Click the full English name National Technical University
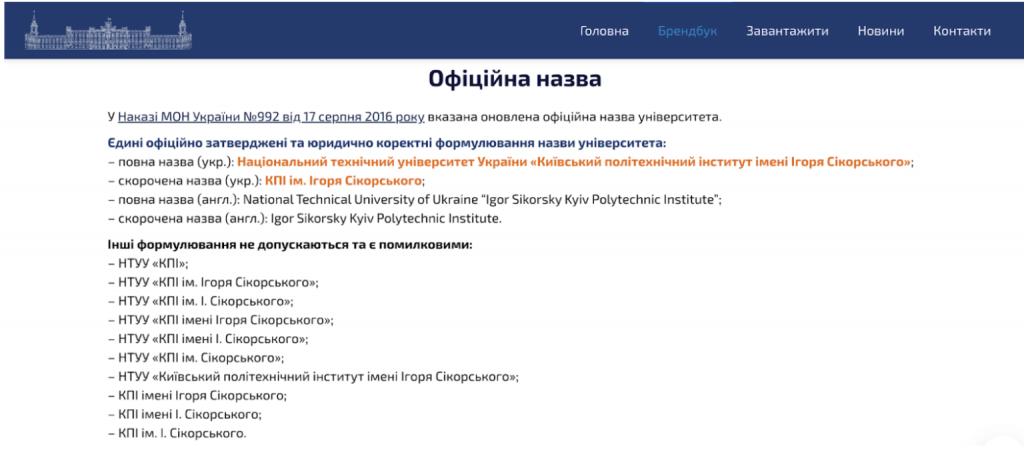The height and width of the screenshot is (469, 1024). pyautogui.click(x=482, y=200)
